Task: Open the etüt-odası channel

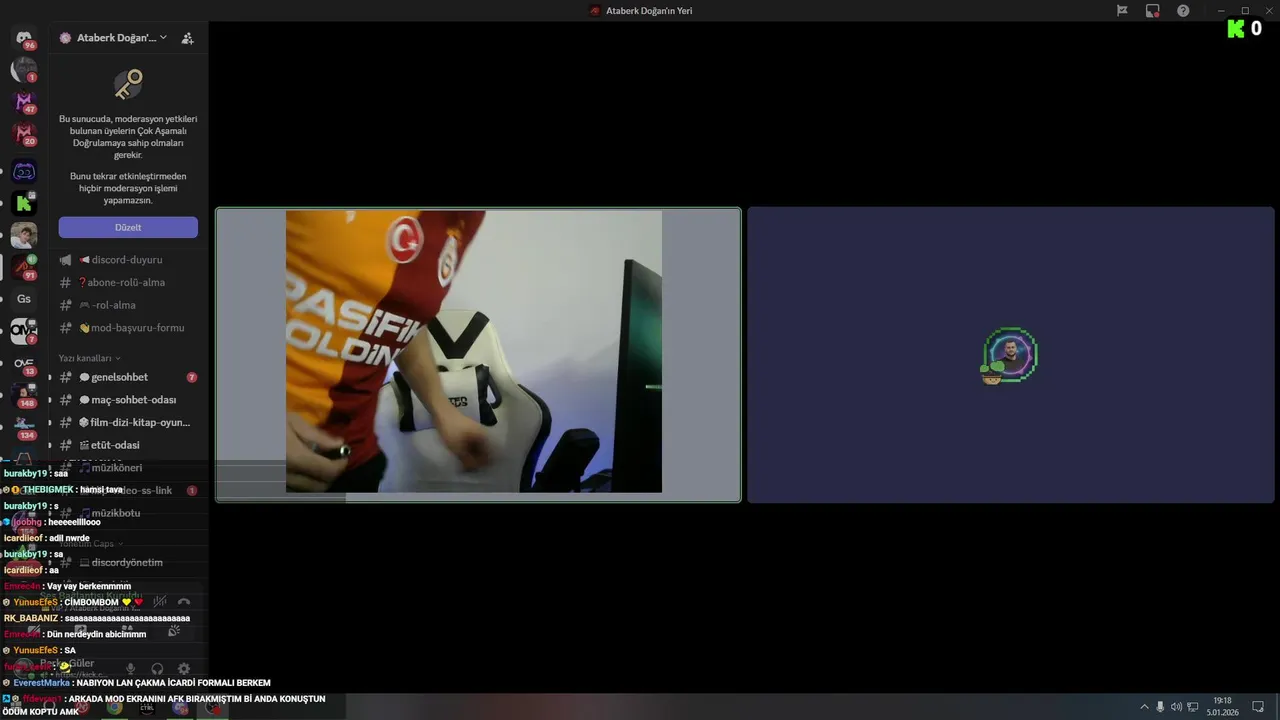Action: point(127,445)
